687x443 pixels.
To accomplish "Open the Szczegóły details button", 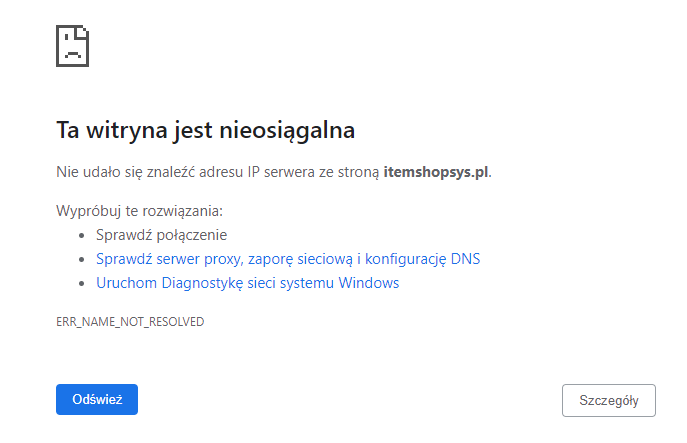I will click(x=609, y=400).
